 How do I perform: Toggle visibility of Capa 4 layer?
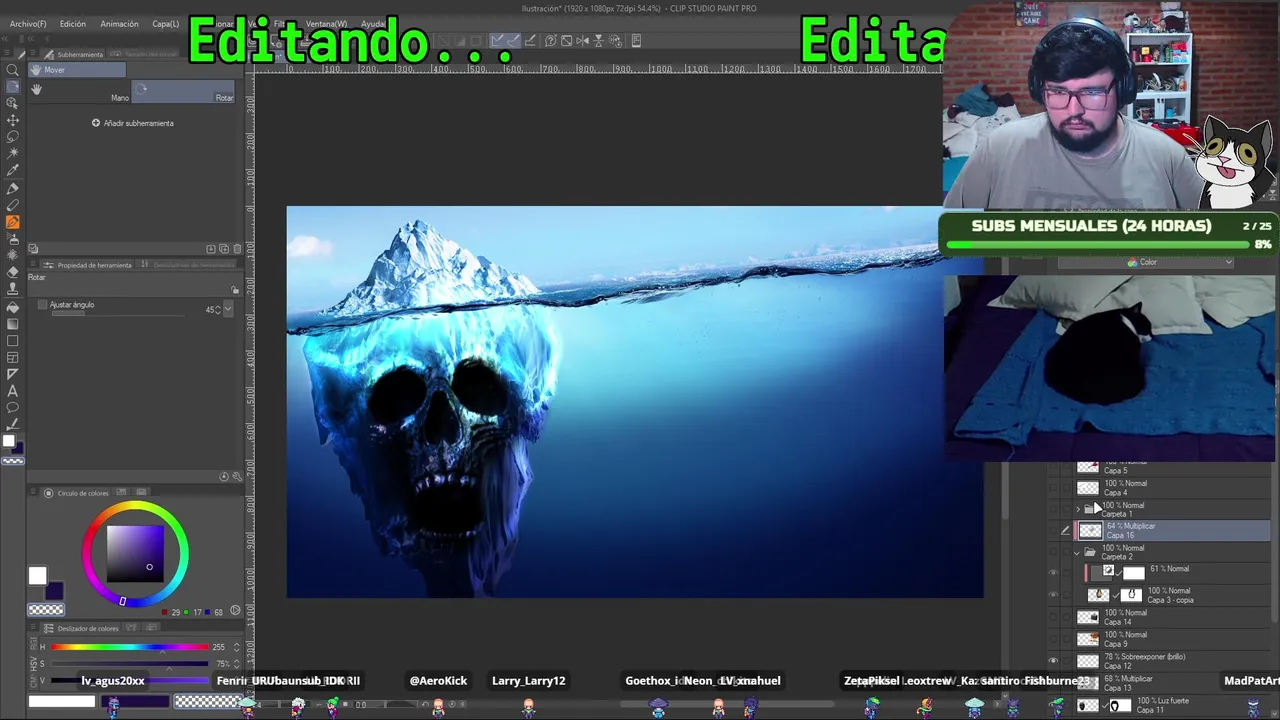pyautogui.click(x=1052, y=488)
